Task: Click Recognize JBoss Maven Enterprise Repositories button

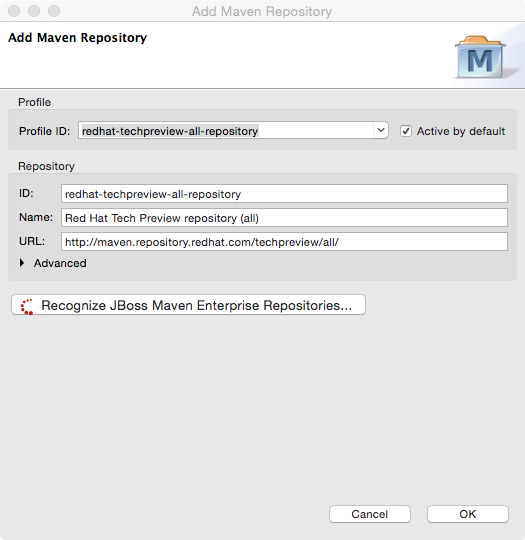Action: 188,305
